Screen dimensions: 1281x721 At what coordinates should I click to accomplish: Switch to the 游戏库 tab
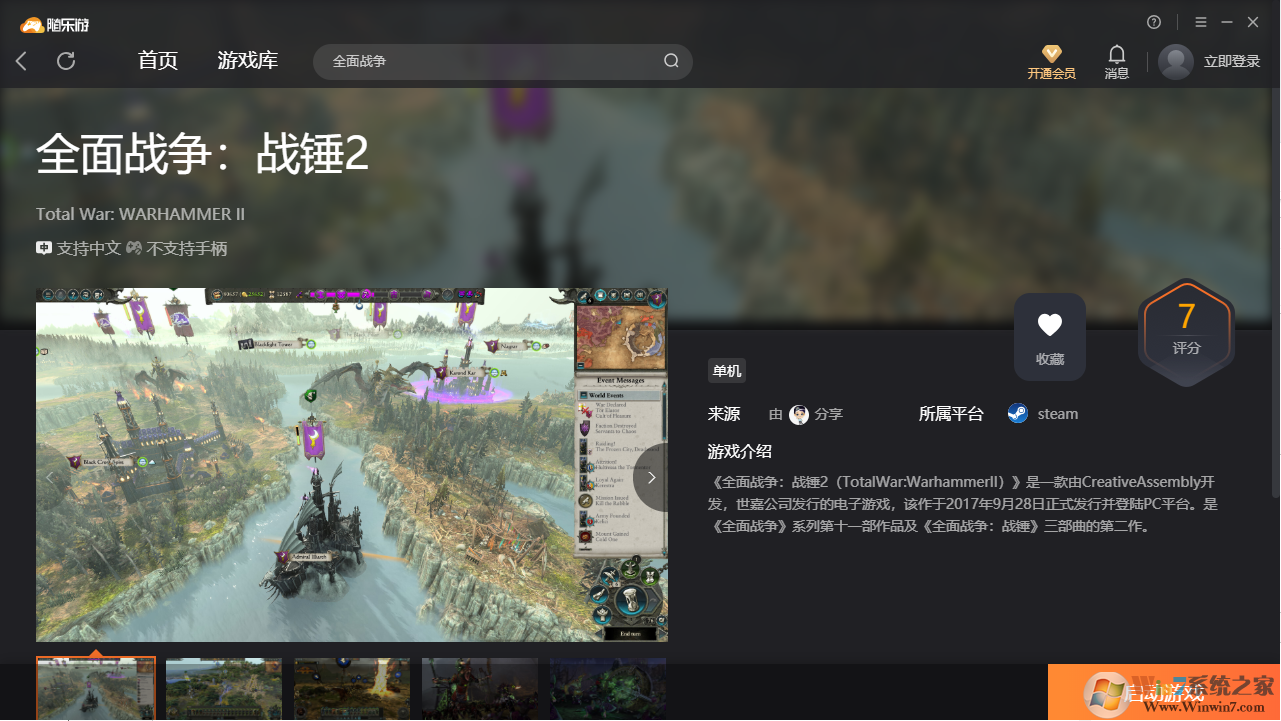(248, 61)
